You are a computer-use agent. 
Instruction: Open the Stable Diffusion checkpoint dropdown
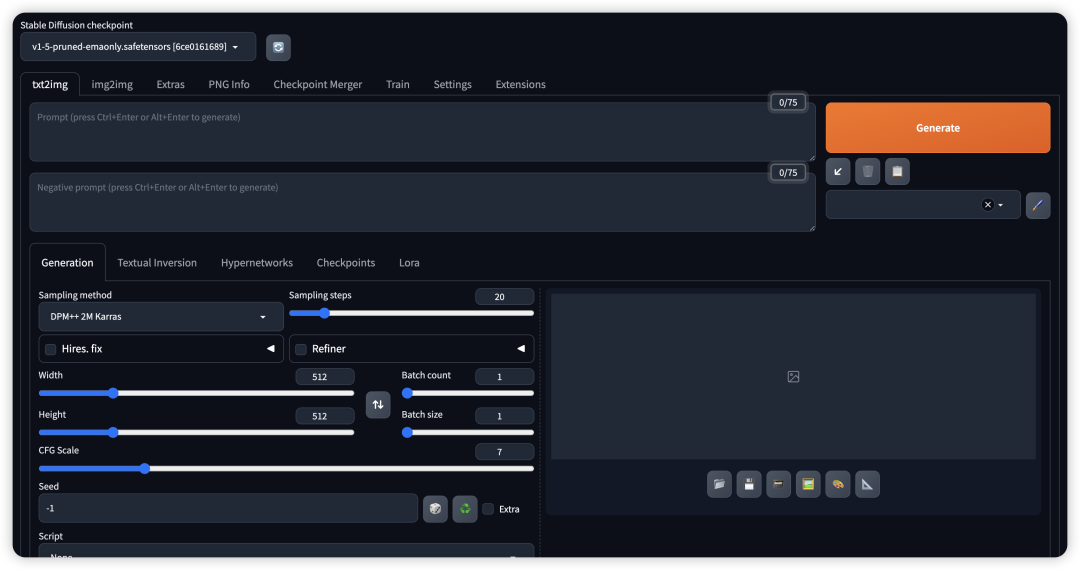(x=138, y=47)
